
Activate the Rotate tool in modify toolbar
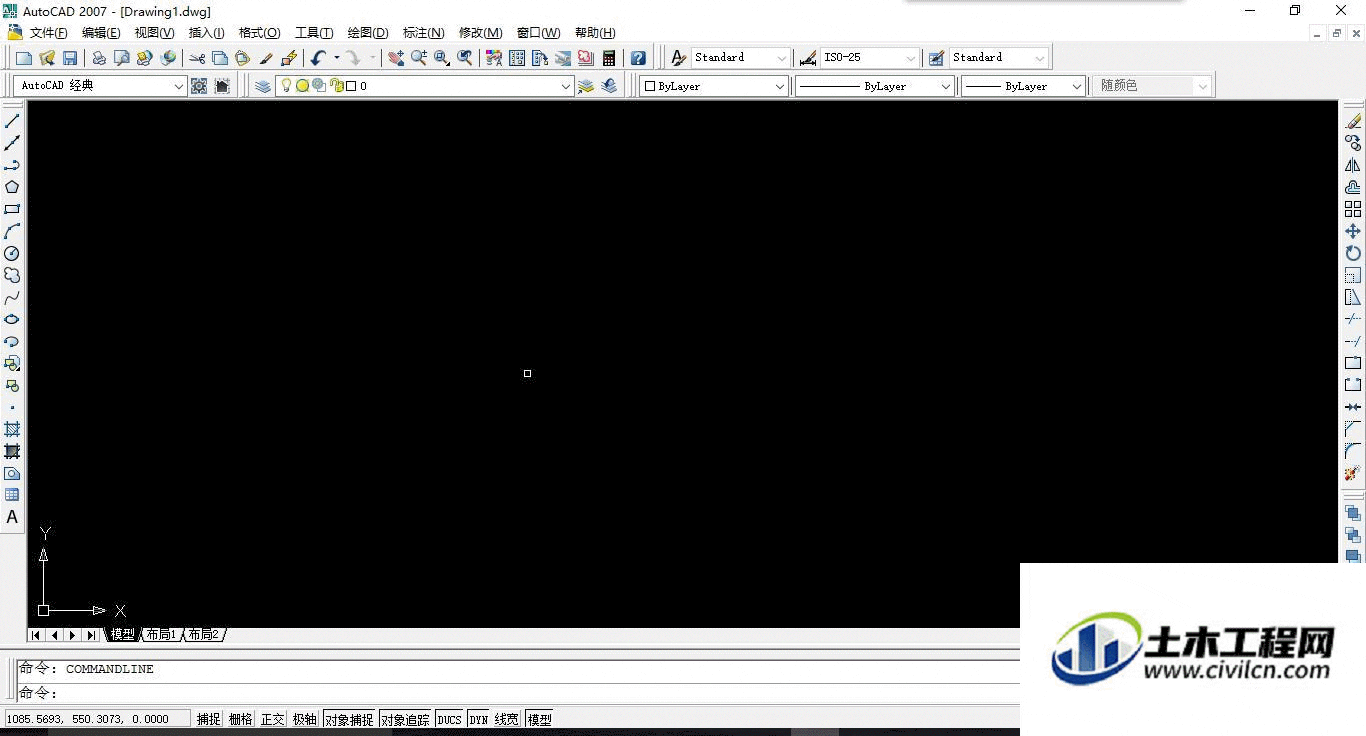tap(1353, 253)
